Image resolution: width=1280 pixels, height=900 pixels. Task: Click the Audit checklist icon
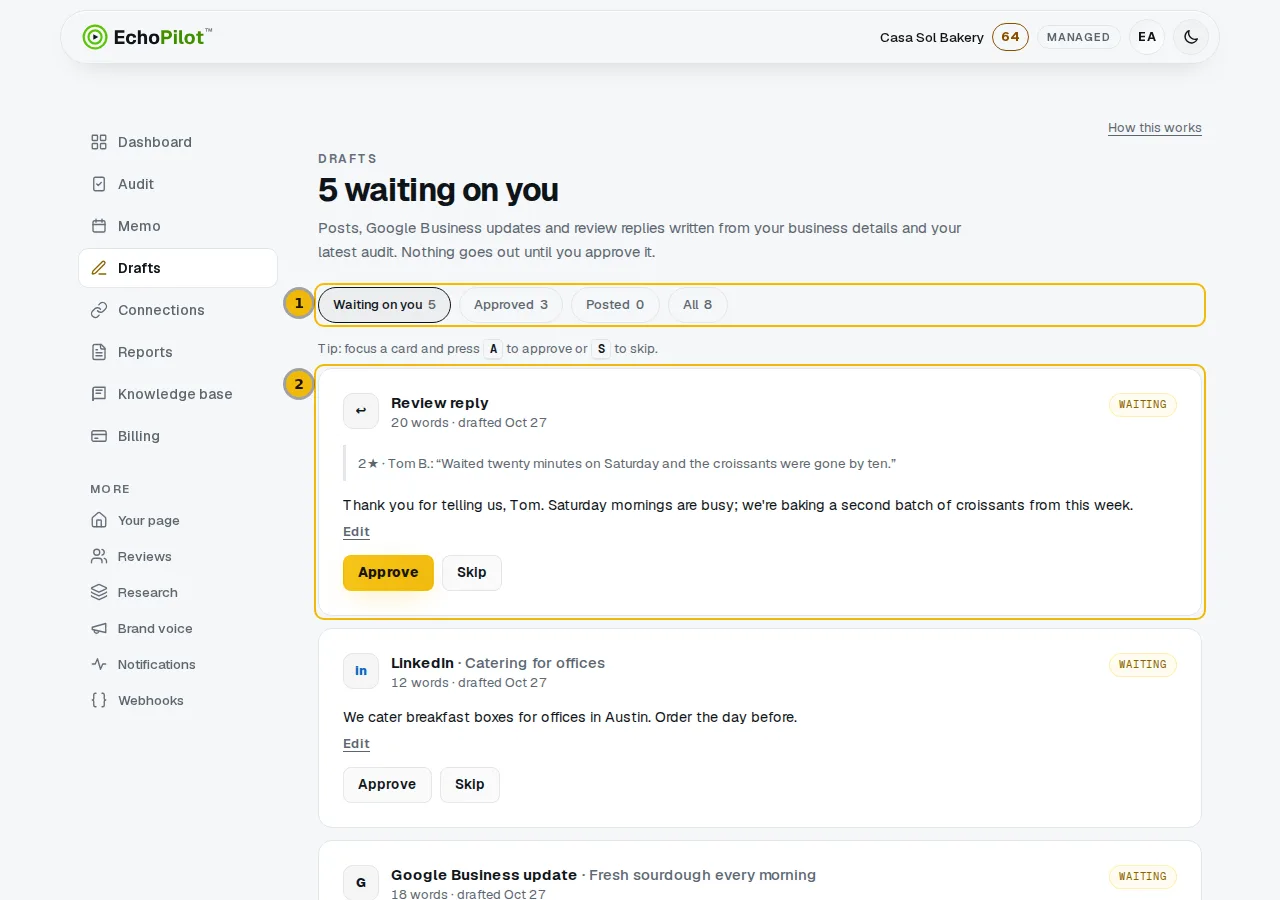(x=99, y=184)
